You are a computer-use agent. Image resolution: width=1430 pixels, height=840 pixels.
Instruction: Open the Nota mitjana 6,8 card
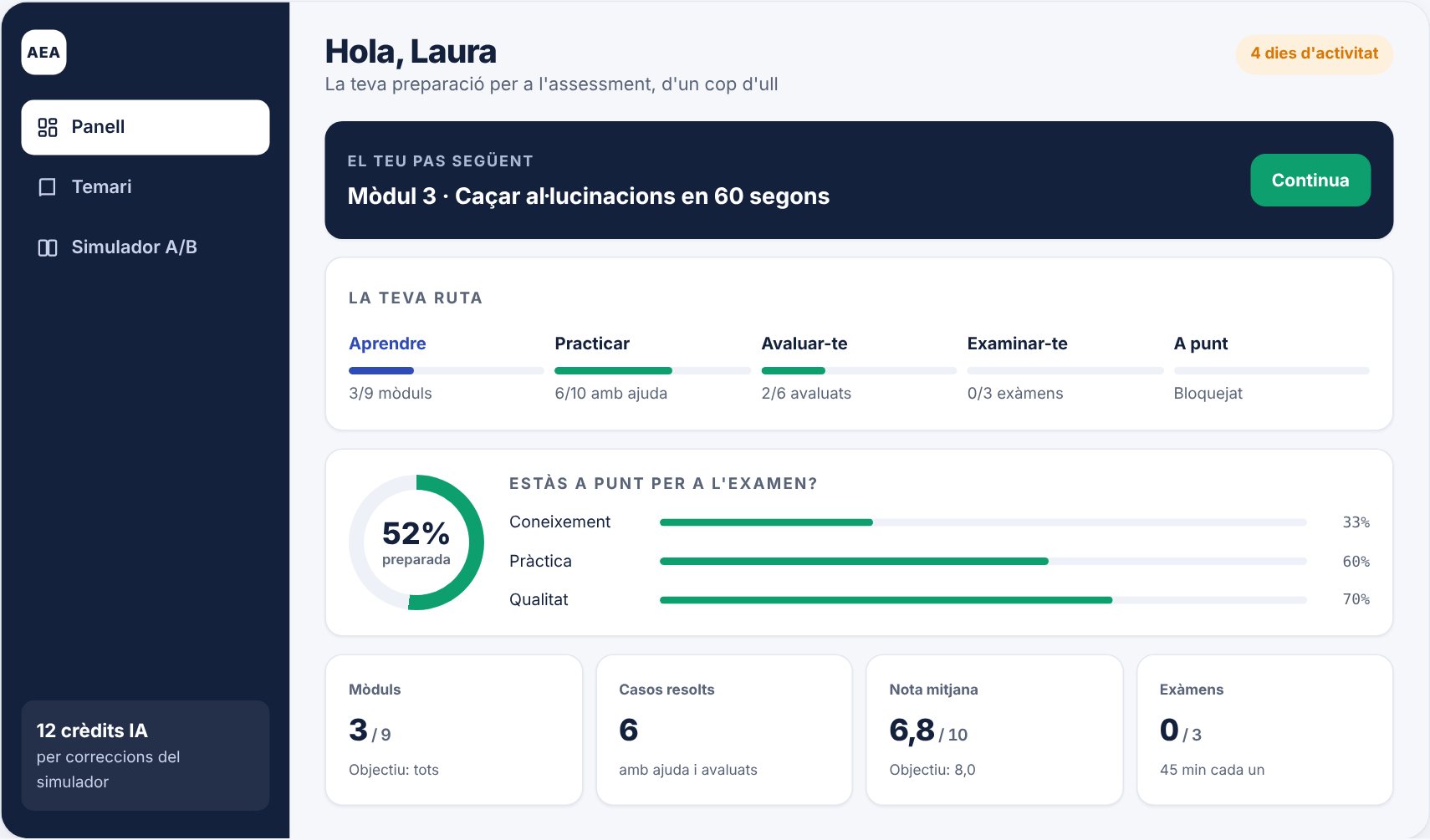994,730
